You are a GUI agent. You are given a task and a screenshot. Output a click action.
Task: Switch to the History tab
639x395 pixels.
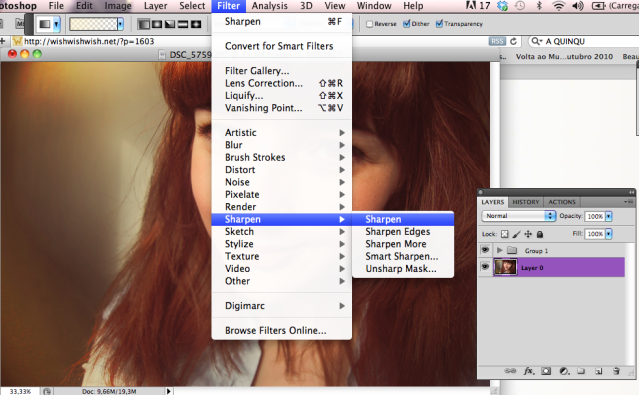coord(526,202)
